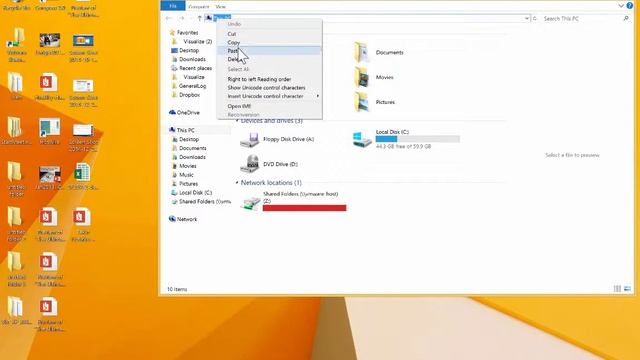Screen dimensions: 640x360
Task: Click the Forward navigation arrow
Action: 181,18
